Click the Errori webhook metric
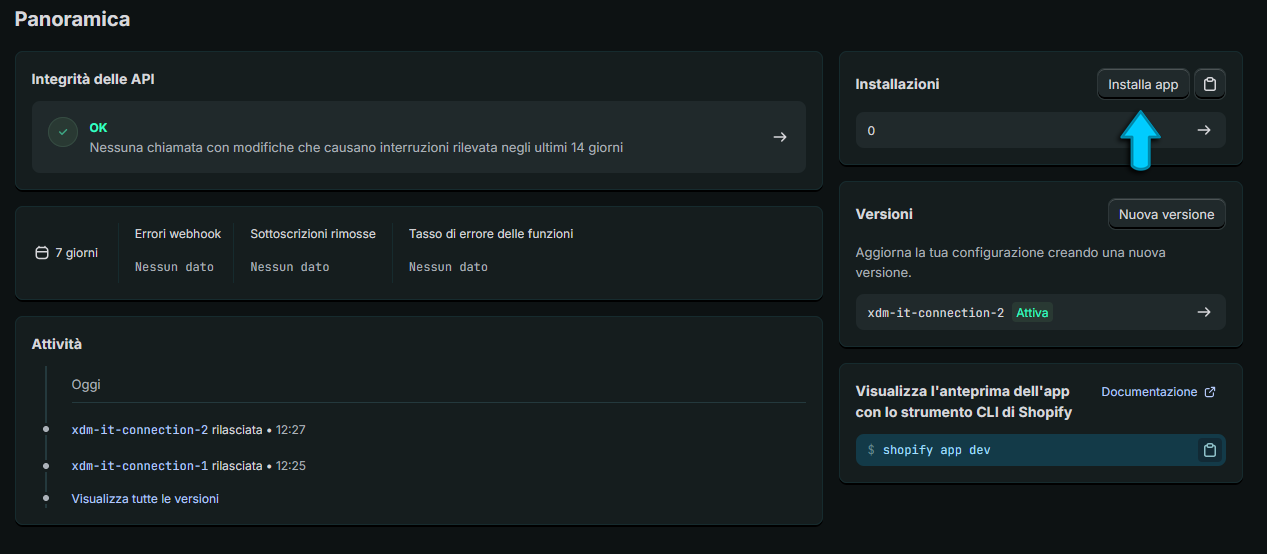Image resolution: width=1267 pixels, height=554 pixels. pos(178,250)
